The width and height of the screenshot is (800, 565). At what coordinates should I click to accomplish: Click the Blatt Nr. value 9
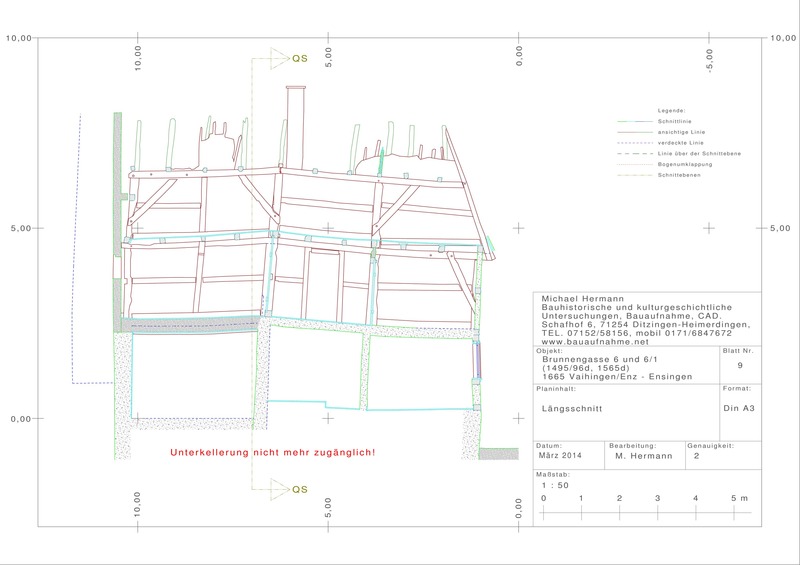tap(739, 366)
